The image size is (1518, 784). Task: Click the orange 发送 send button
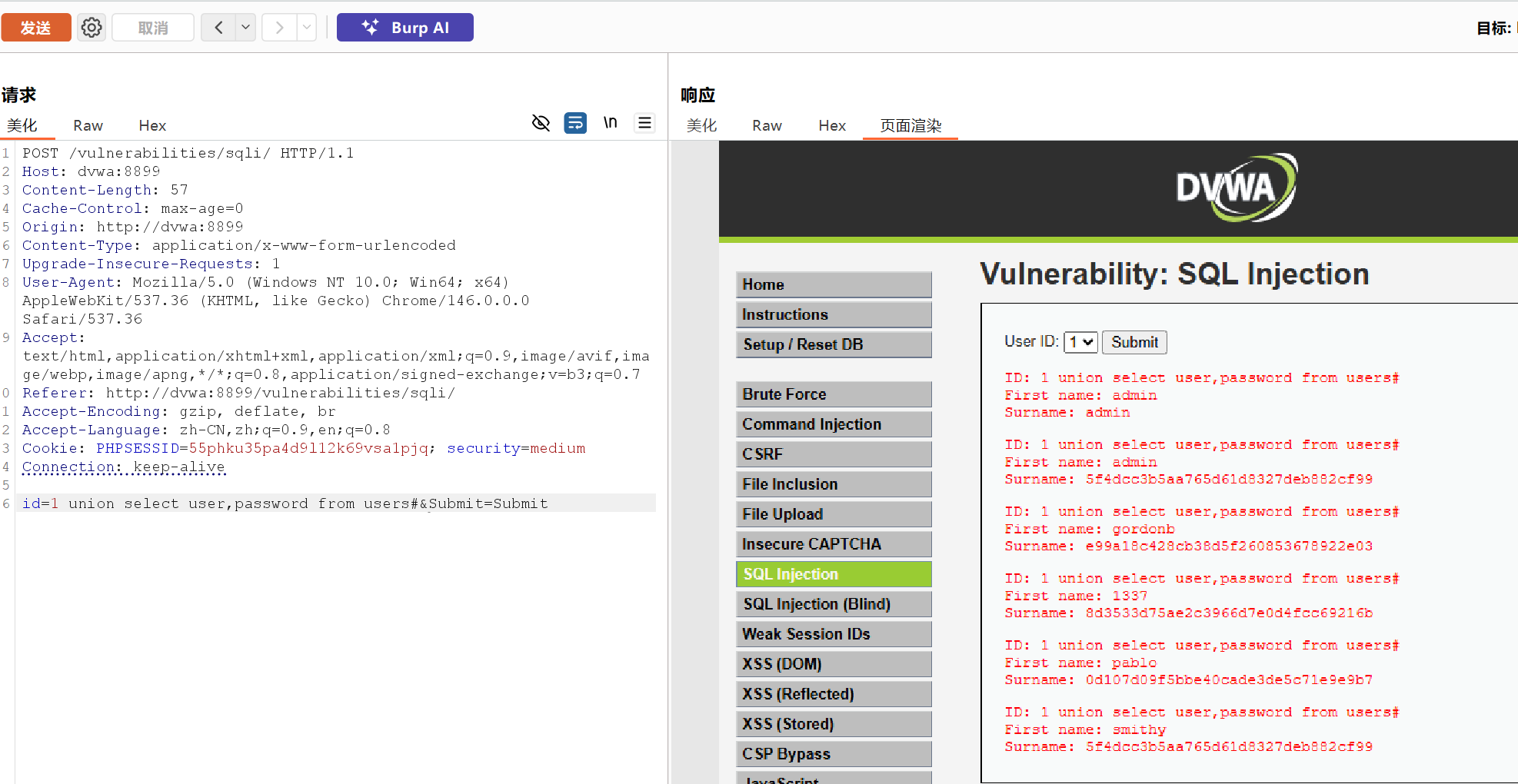point(36,28)
